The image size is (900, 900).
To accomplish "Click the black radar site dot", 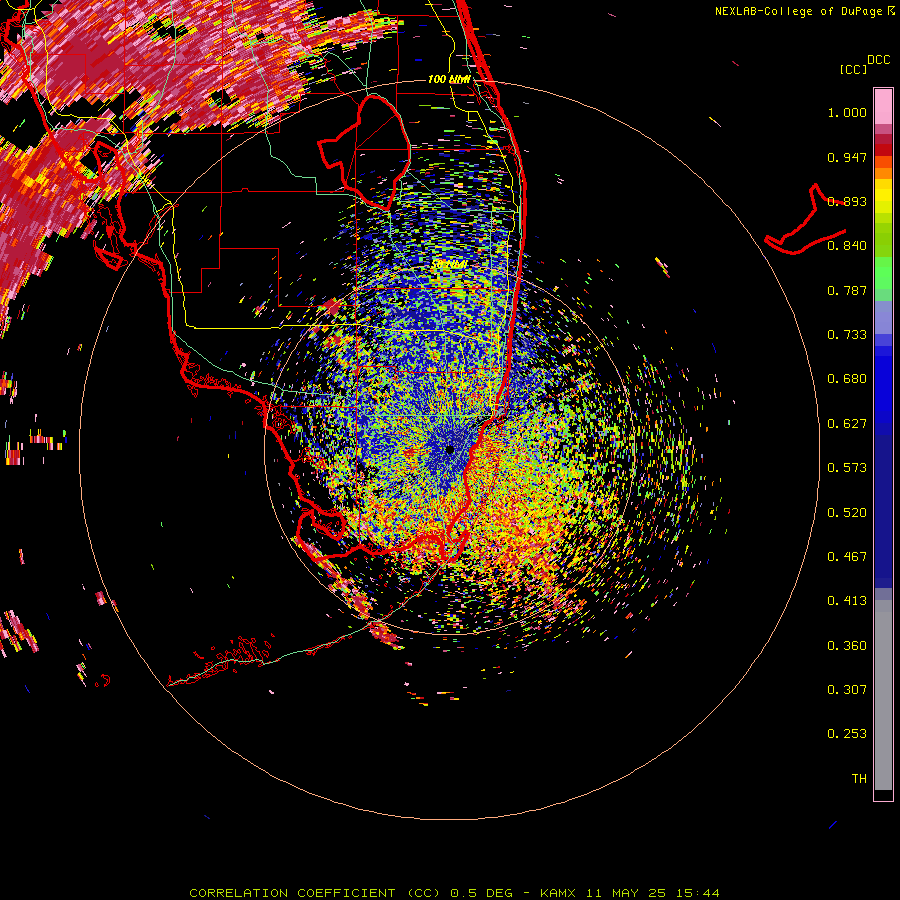I will pyautogui.click(x=451, y=450).
